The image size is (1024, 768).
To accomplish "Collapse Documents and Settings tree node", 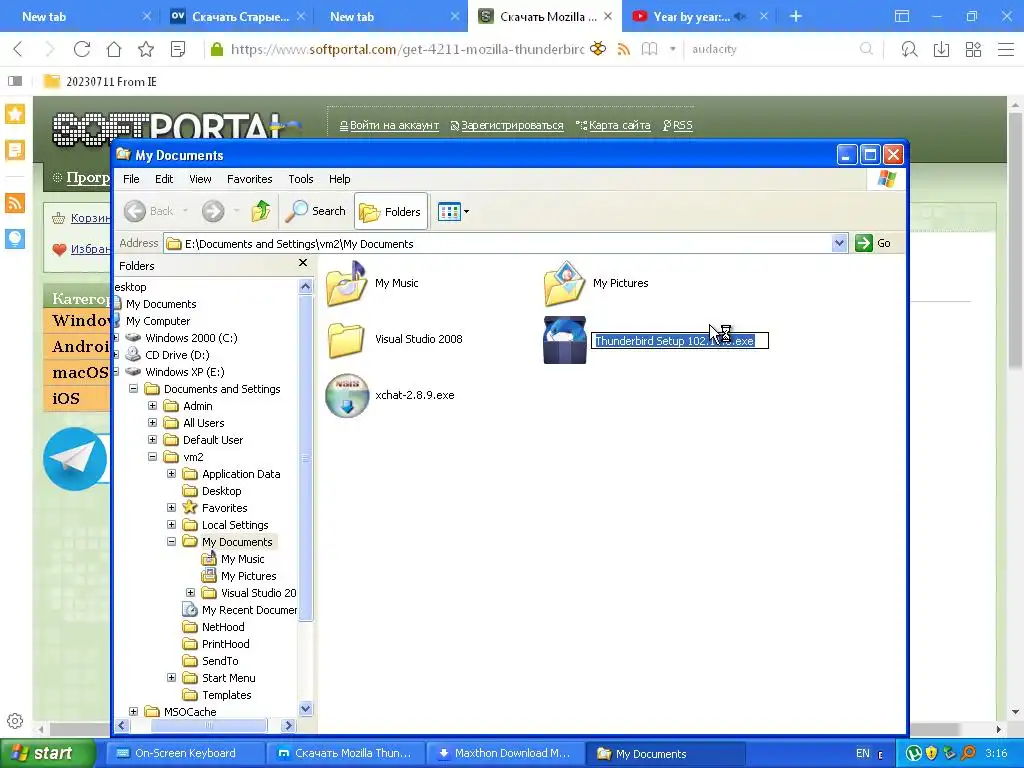I will pyautogui.click(x=133, y=389).
